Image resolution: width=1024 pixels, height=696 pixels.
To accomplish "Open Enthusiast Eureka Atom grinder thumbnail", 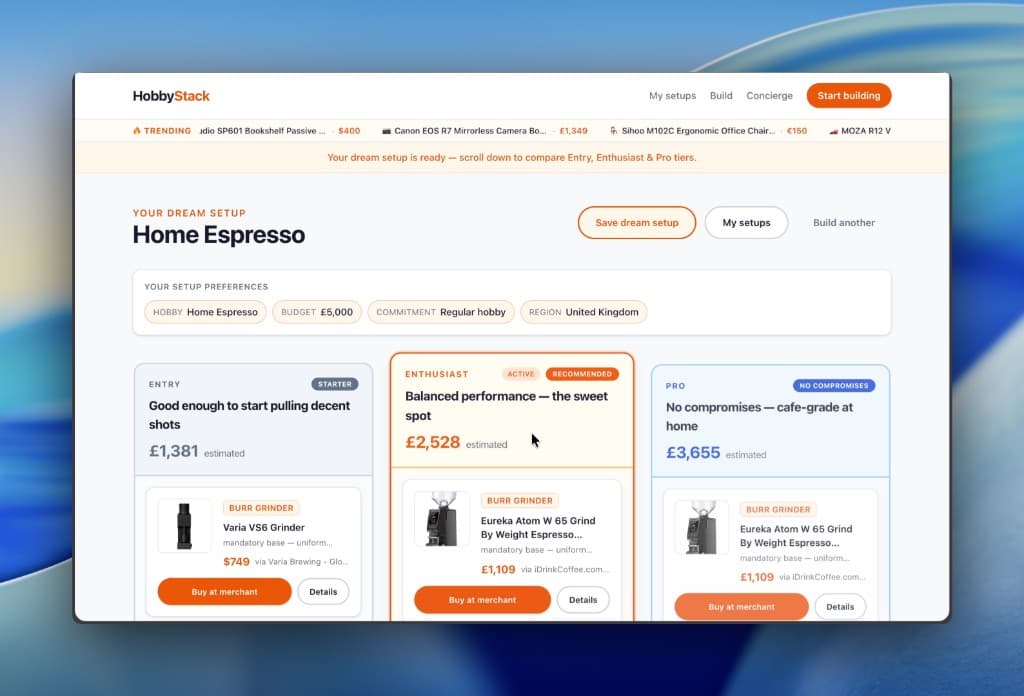I will pyautogui.click(x=441, y=518).
